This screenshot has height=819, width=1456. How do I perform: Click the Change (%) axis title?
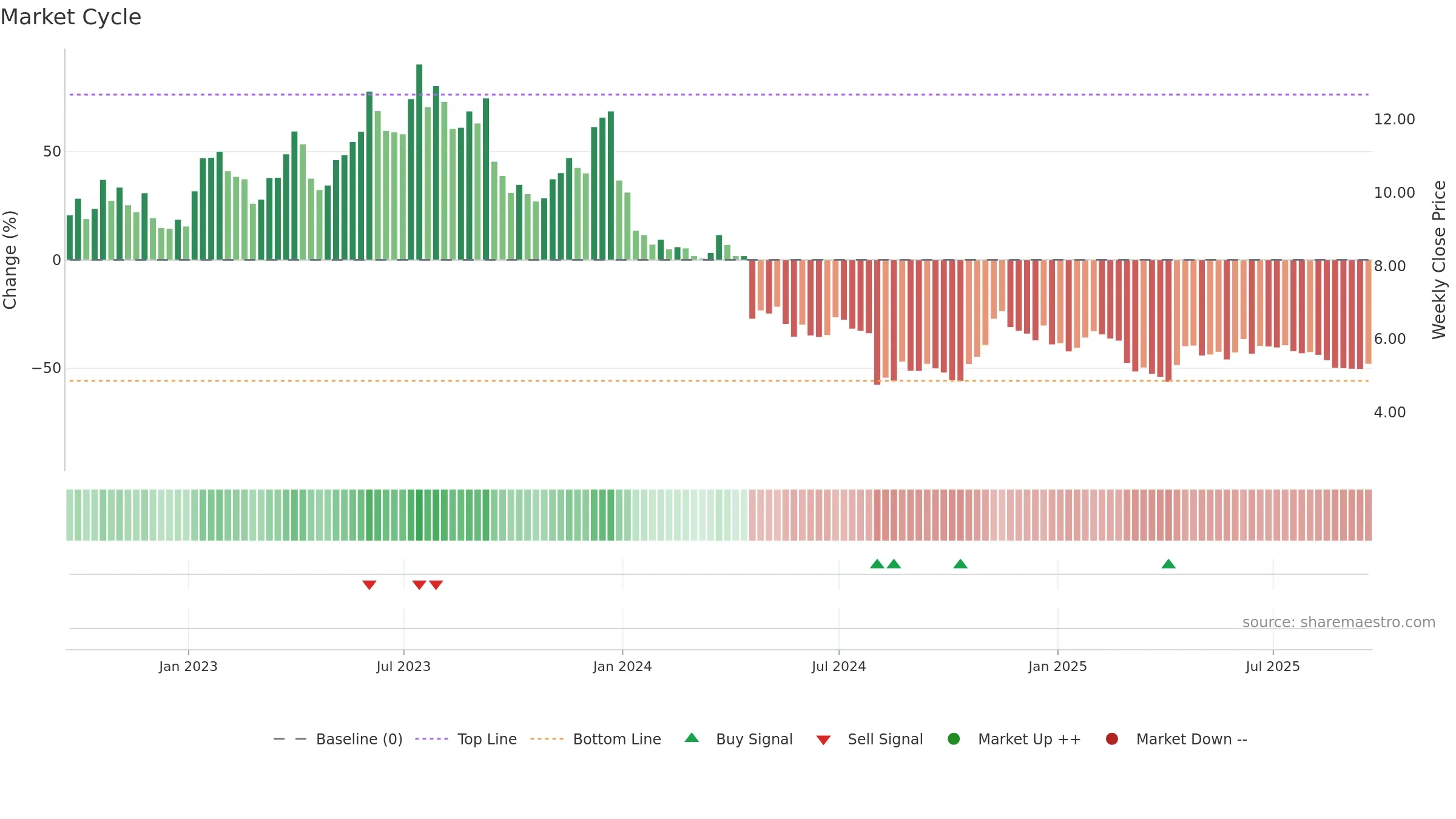(x=10, y=260)
